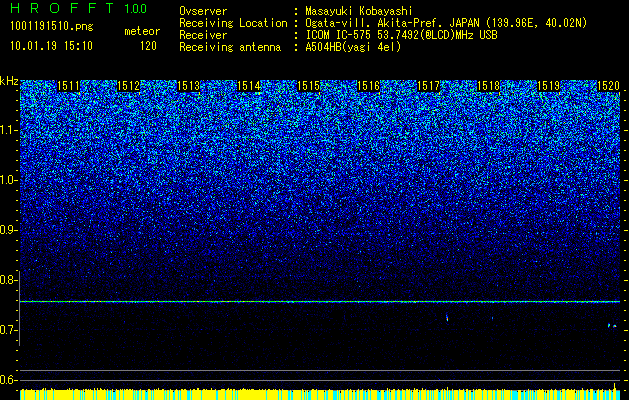Click the meteor label
Screen dimensions: 629x400
[142, 31]
